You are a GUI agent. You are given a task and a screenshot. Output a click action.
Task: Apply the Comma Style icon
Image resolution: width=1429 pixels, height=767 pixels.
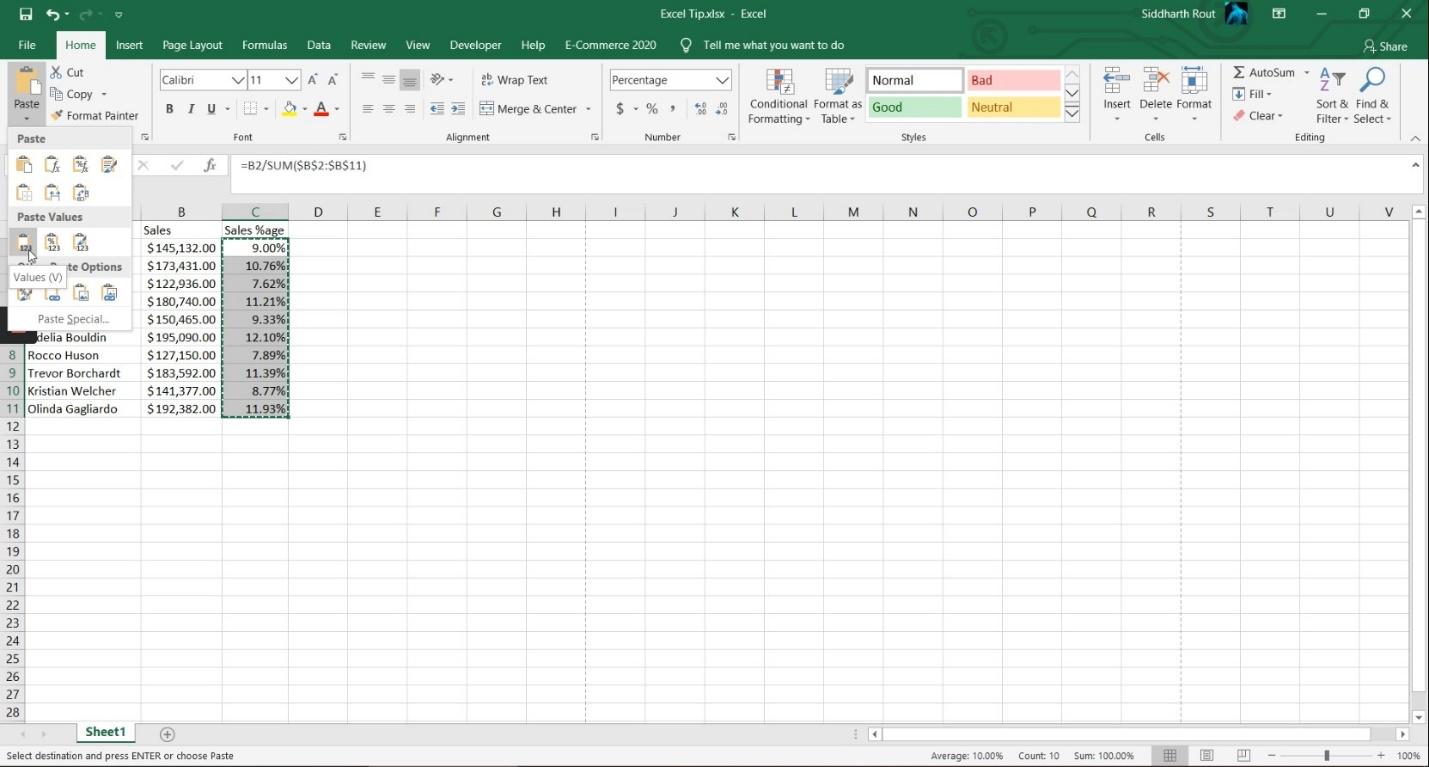672,109
